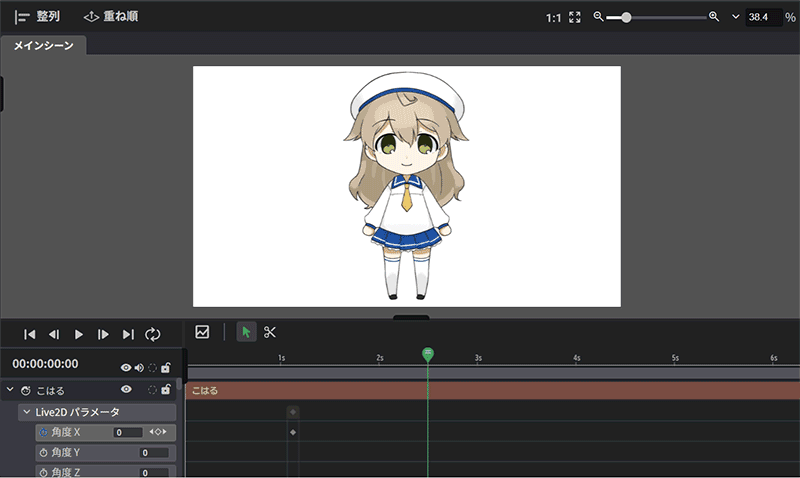This screenshot has height=478, width=800.
Task: Select the こはる clip bar in timeline
Action: [x=493, y=391]
